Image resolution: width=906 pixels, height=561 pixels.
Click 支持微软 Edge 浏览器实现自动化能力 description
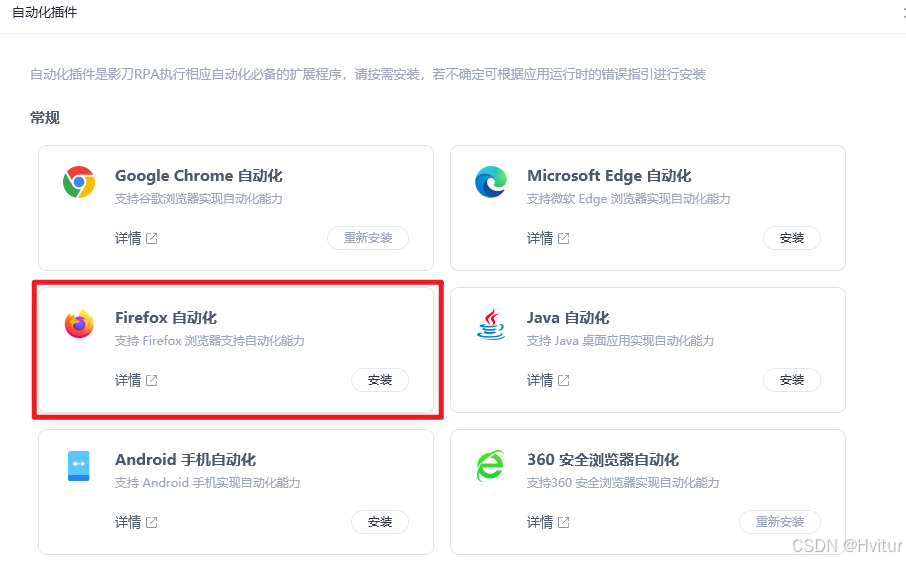coord(629,199)
